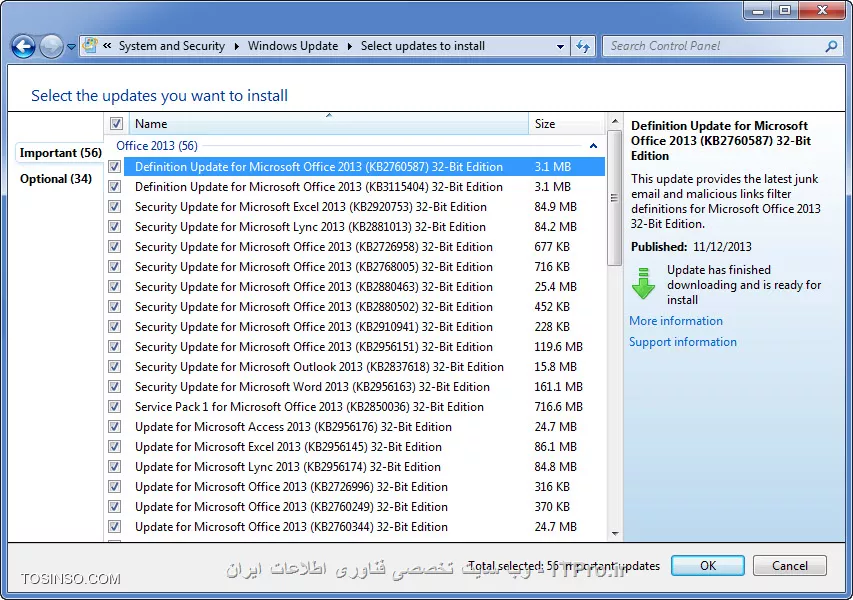The height and width of the screenshot is (600, 853).
Task: Click the greyed Forward arrow button
Action: 52,46
